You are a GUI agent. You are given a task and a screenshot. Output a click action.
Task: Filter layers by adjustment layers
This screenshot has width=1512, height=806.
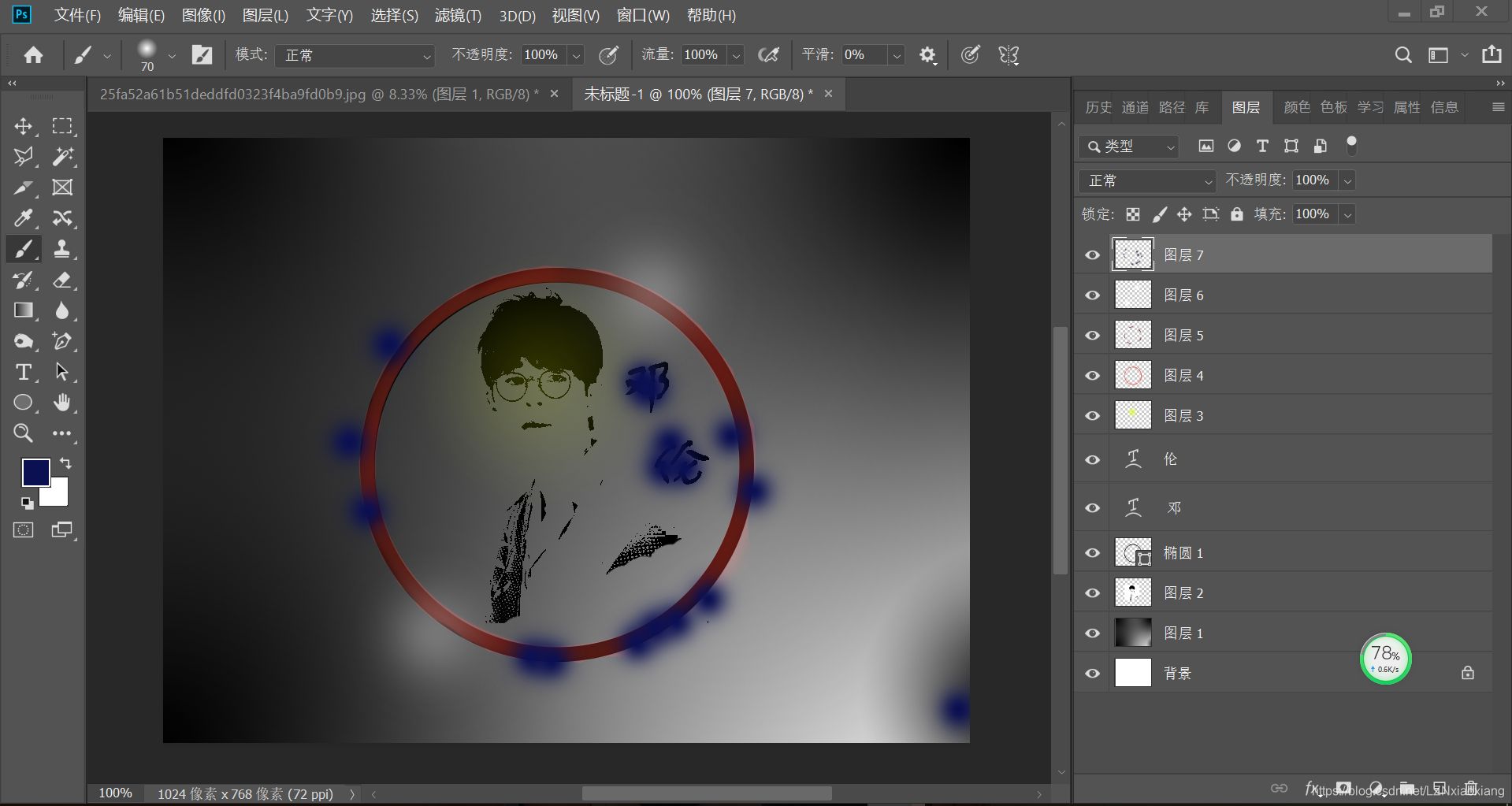click(x=1235, y=146)
